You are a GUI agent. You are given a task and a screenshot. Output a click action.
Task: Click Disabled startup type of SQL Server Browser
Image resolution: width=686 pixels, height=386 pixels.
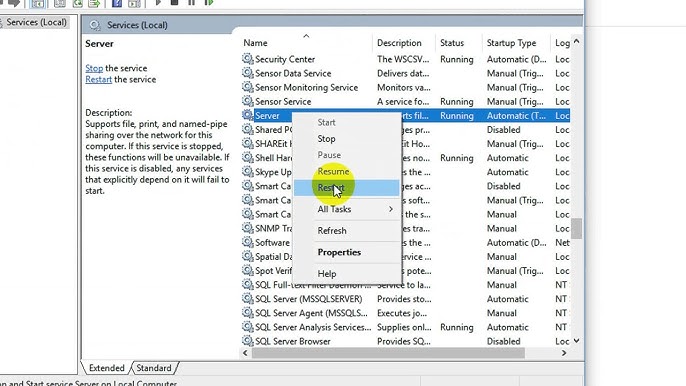504,341
